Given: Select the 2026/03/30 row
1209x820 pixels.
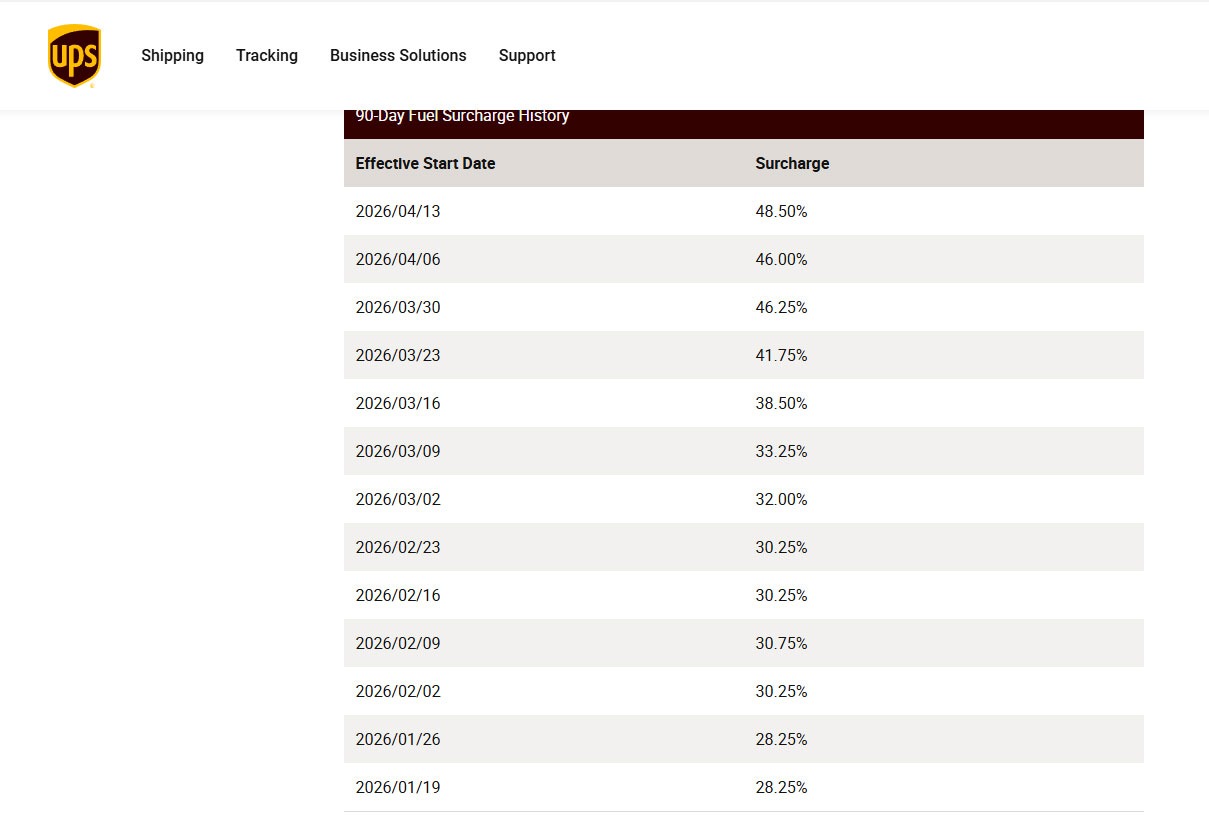Looking at the screenshot, I should (398, 307).
